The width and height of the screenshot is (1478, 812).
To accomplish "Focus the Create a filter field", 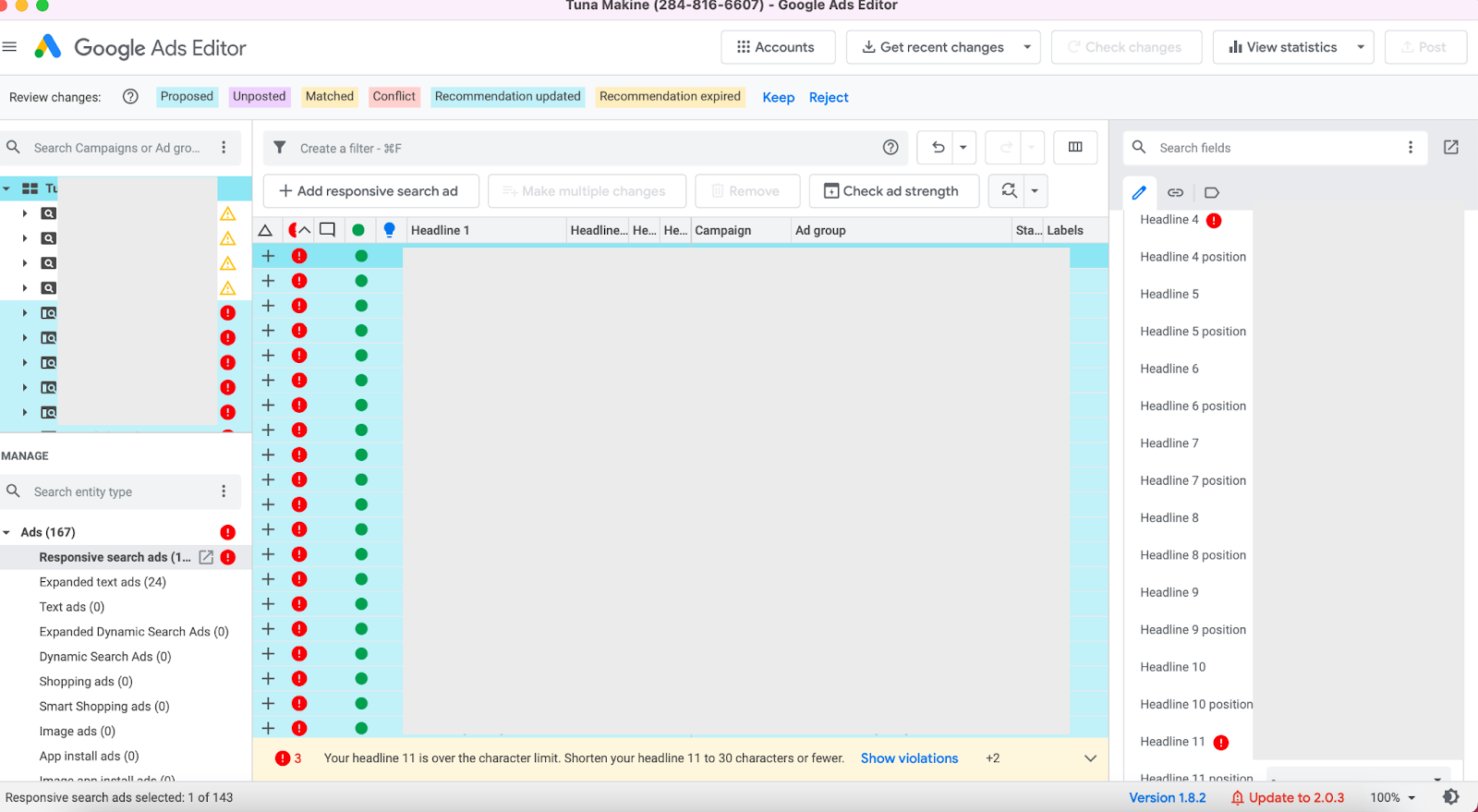I will pyautogui.click(x=587, y=148).
